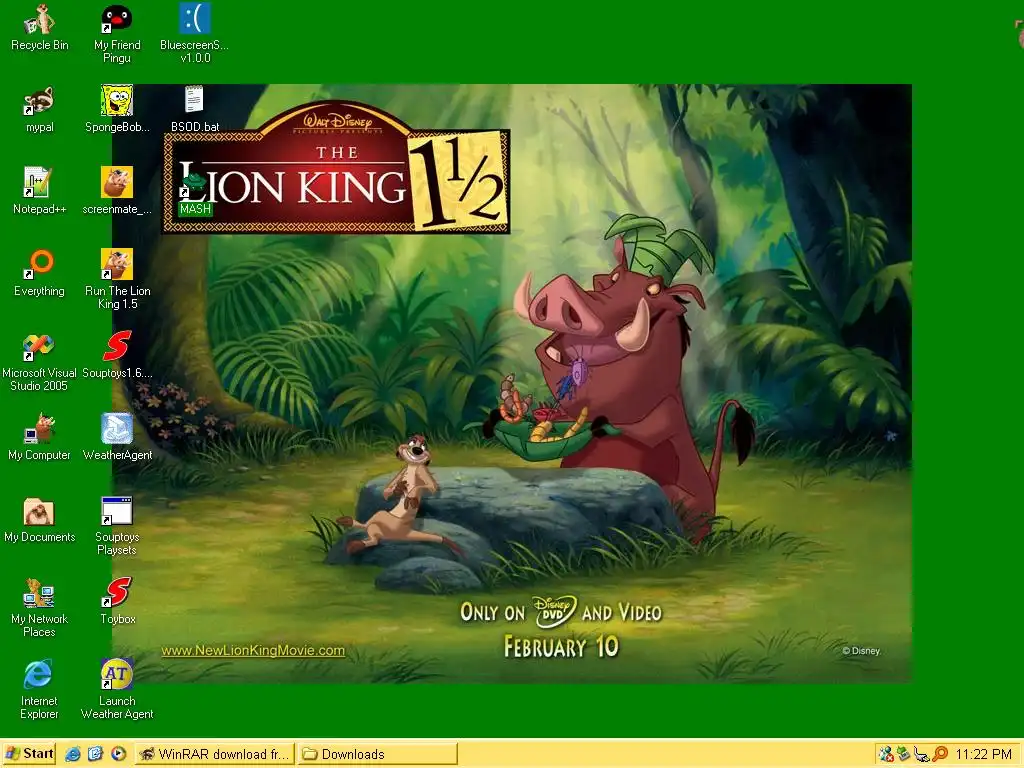
Task: Launch Souptoys Playsets shortcut
Action: click(x=117, y=526)
